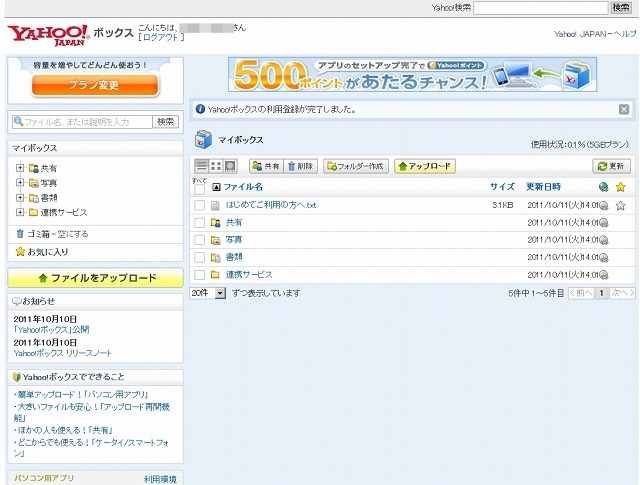Click the 500ポイント banner ad
Viewport: 640px width, 485px height.
(412, 74)
